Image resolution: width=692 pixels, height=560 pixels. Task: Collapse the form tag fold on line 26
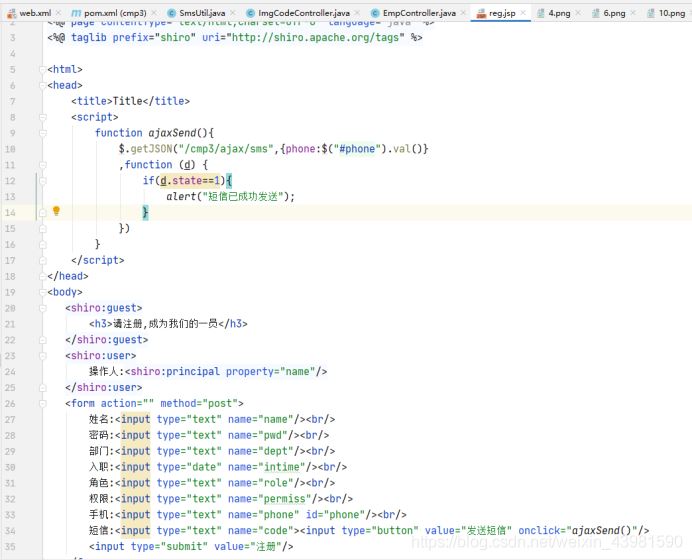pyautogui.click(x=43, y=403)
